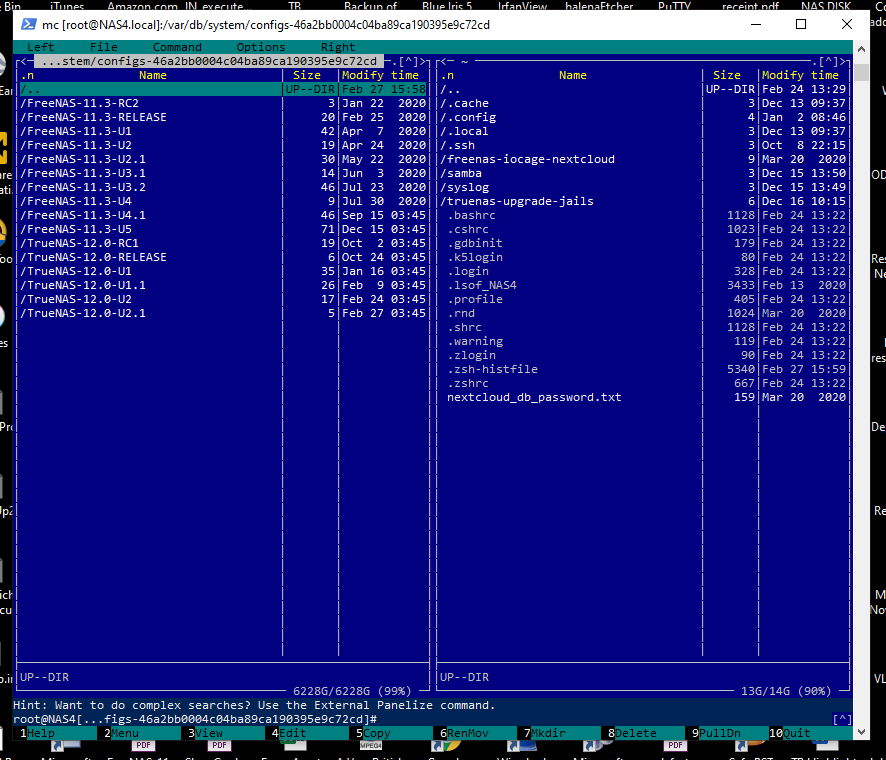Image resolution: width=886 pixels, height=760 pixels.
Task: Select /samba directory in right panel
Action: pyautogui.click(x=643, y=173)
